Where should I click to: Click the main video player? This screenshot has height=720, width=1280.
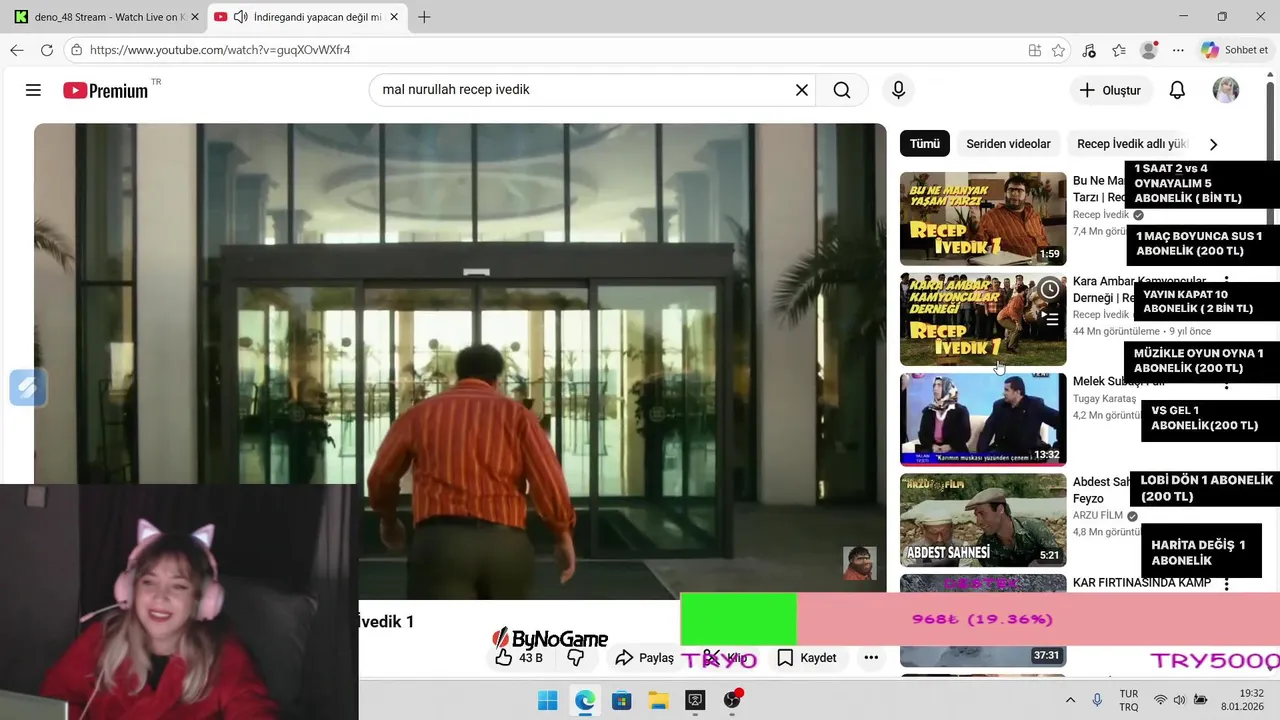point(460,361)
